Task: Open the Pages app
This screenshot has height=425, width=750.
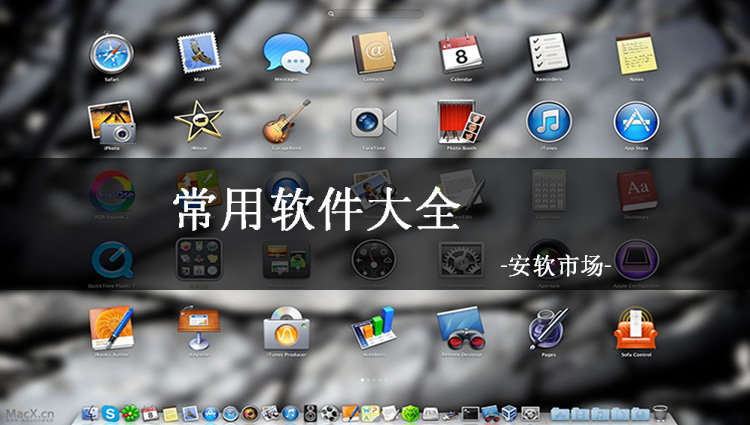Action: coord(549,329)
